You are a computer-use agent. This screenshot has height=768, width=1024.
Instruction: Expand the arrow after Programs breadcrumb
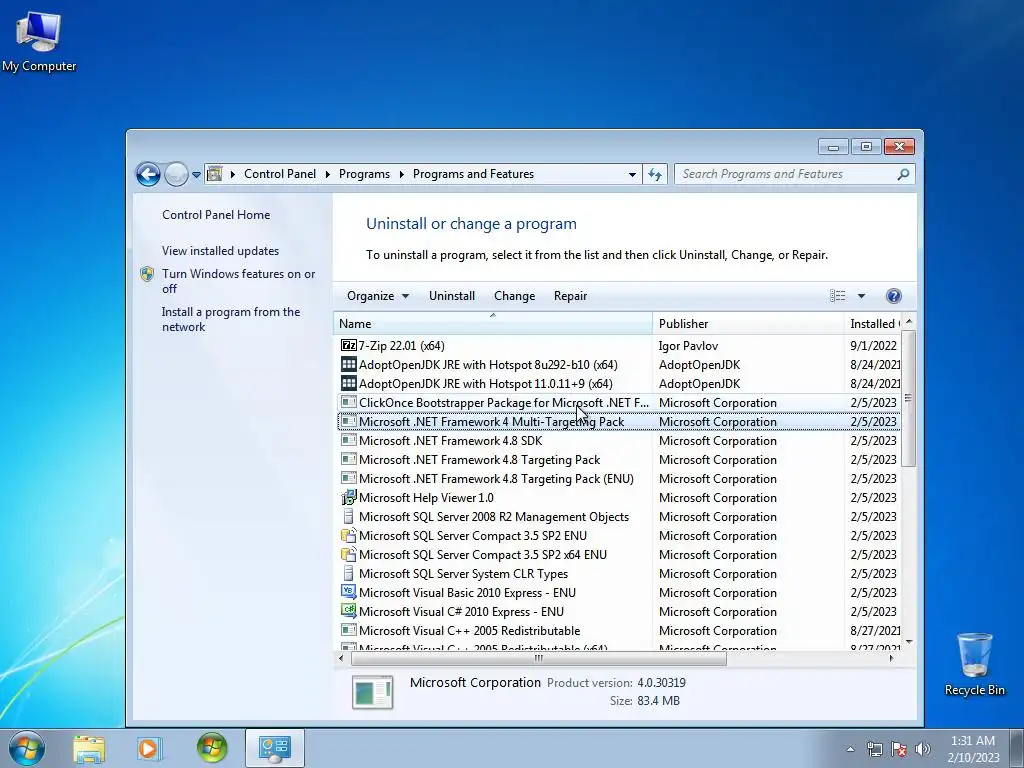point(401,174)
